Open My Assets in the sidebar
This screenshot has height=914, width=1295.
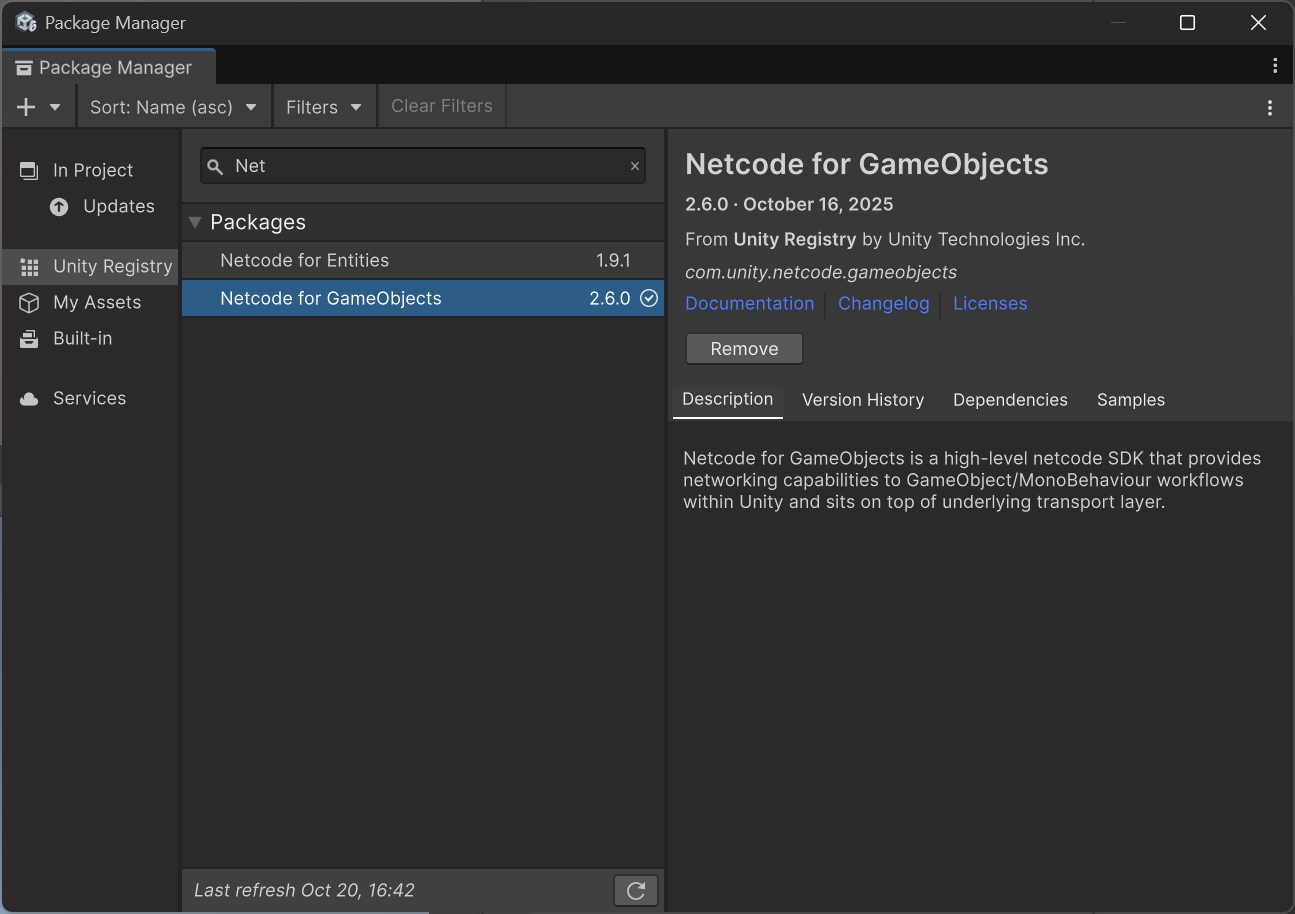(x=96, y=302)
